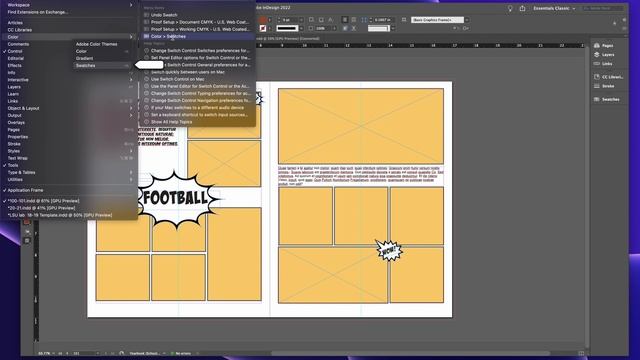This screenshot has width=640, height=360.
Task: Choose Swatches in the Color submenu
Action: tap(102, 65)
